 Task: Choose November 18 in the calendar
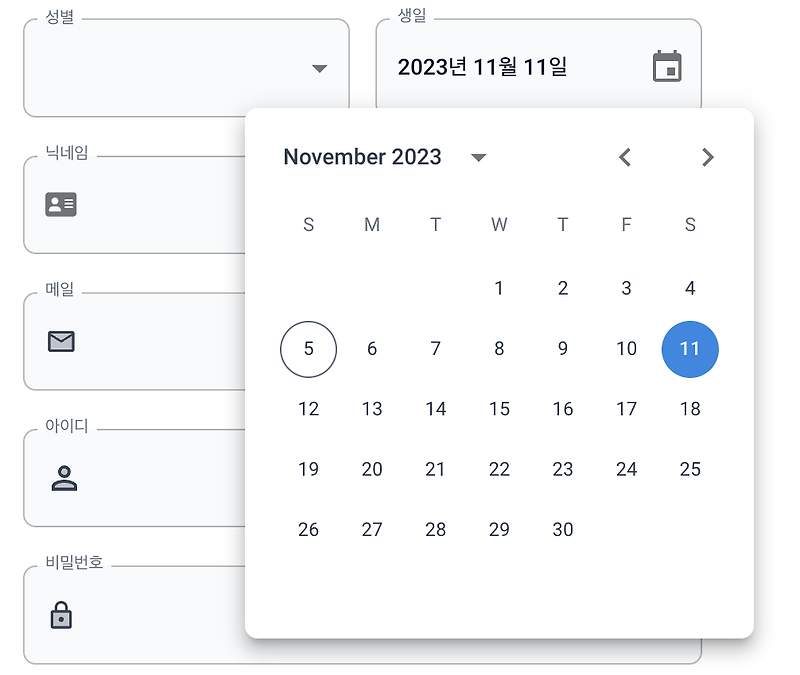click(690, 409)
